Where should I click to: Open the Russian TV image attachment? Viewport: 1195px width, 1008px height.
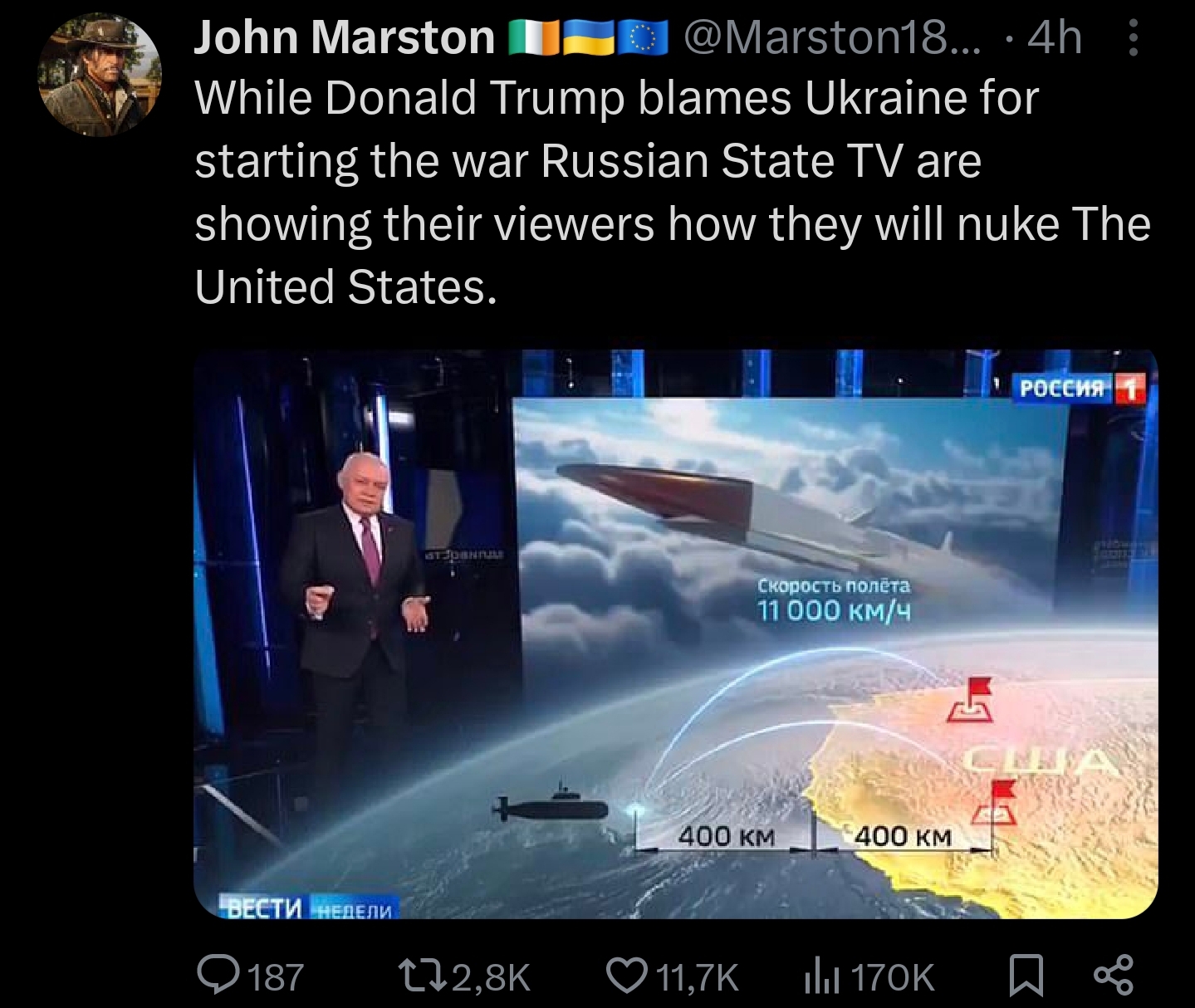pos(675,634)
